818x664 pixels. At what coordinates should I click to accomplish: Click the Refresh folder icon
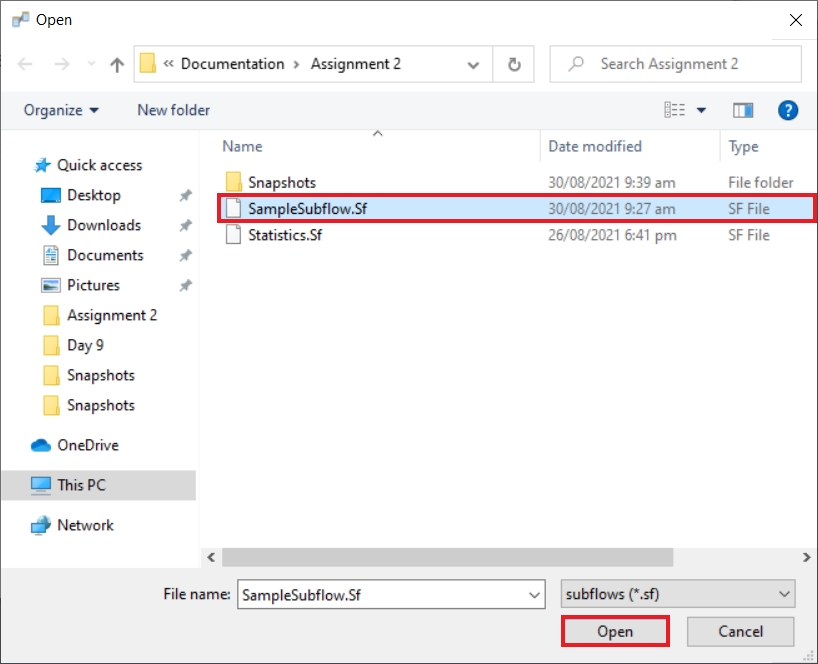(514, 64)
